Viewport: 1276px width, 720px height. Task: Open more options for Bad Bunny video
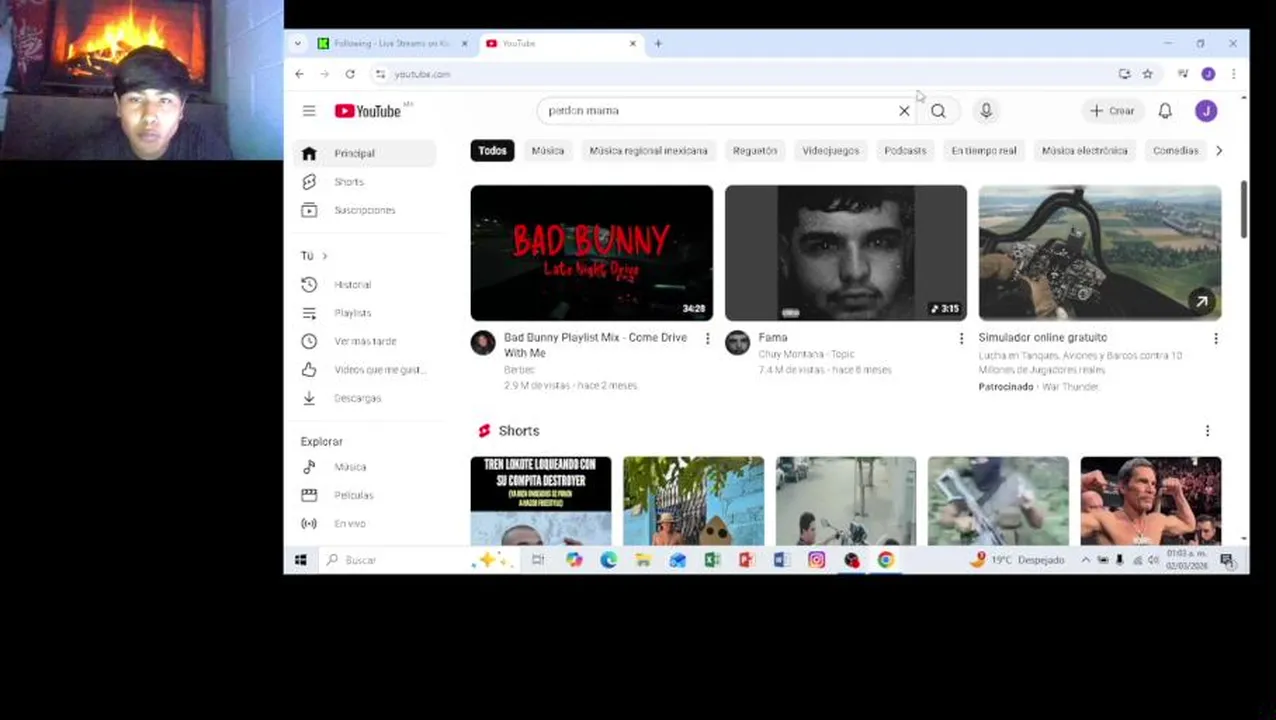pos(707,339)
